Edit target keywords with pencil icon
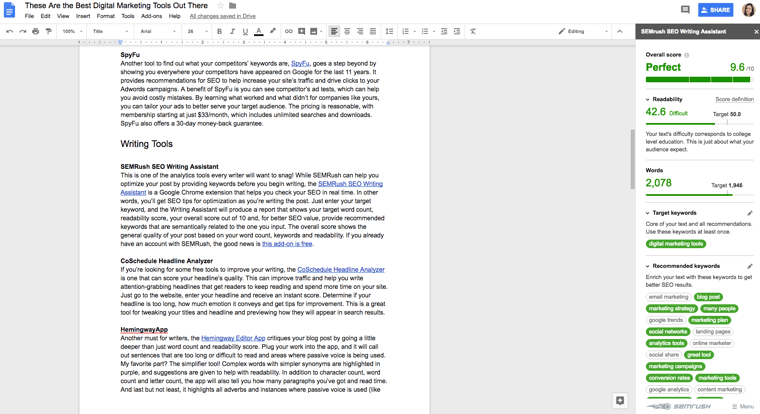The height and width of the screenshot is (414, 760). click(x=750, y=213)
